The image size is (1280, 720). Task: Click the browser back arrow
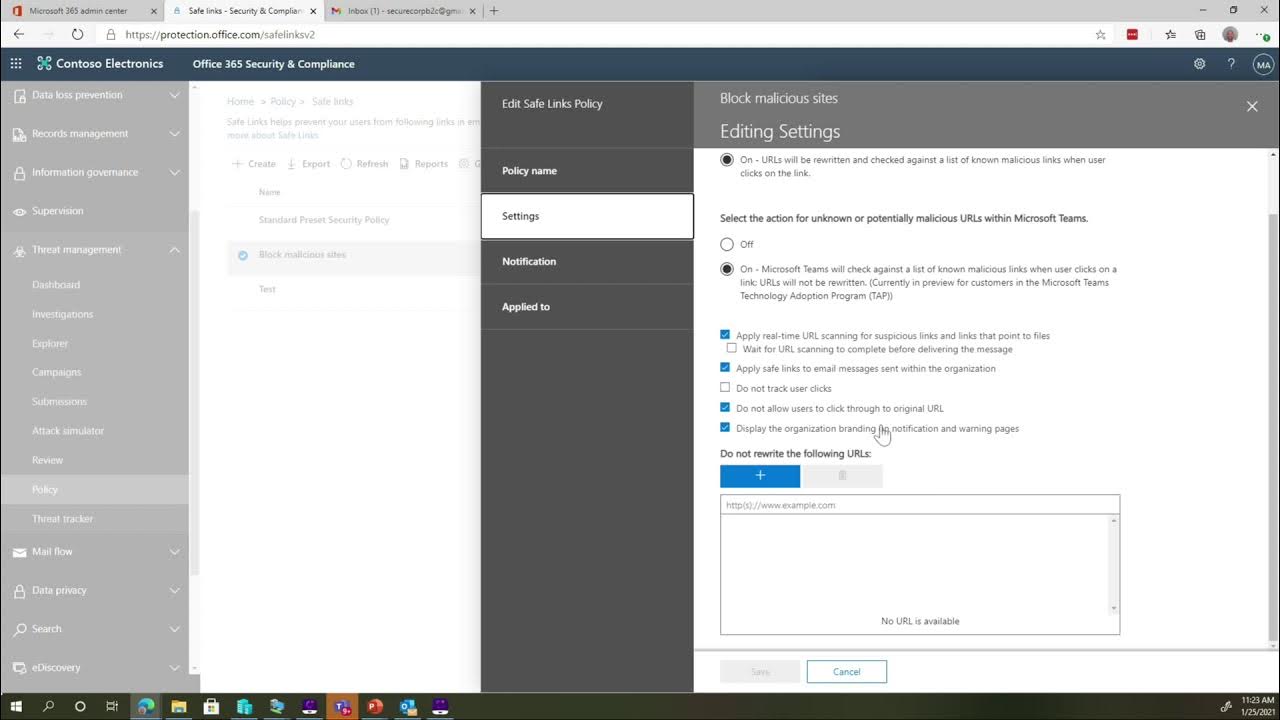coord(18,34)
